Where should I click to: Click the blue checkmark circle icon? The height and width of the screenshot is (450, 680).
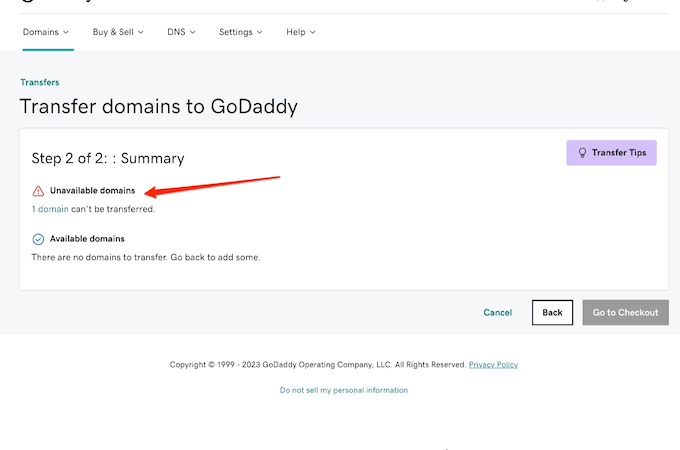tap(38, 239)
